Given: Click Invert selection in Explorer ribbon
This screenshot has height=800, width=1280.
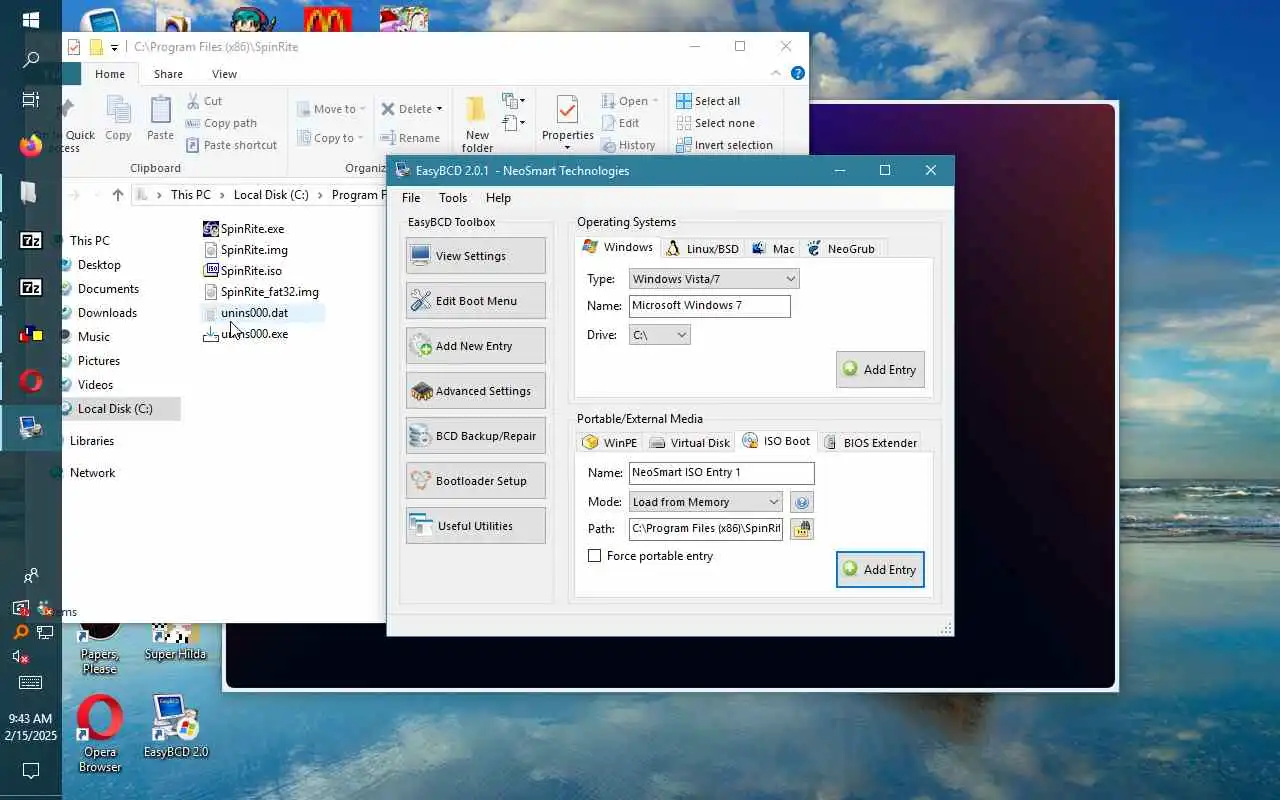Looking at the screenshot, I should click(724, 145).
